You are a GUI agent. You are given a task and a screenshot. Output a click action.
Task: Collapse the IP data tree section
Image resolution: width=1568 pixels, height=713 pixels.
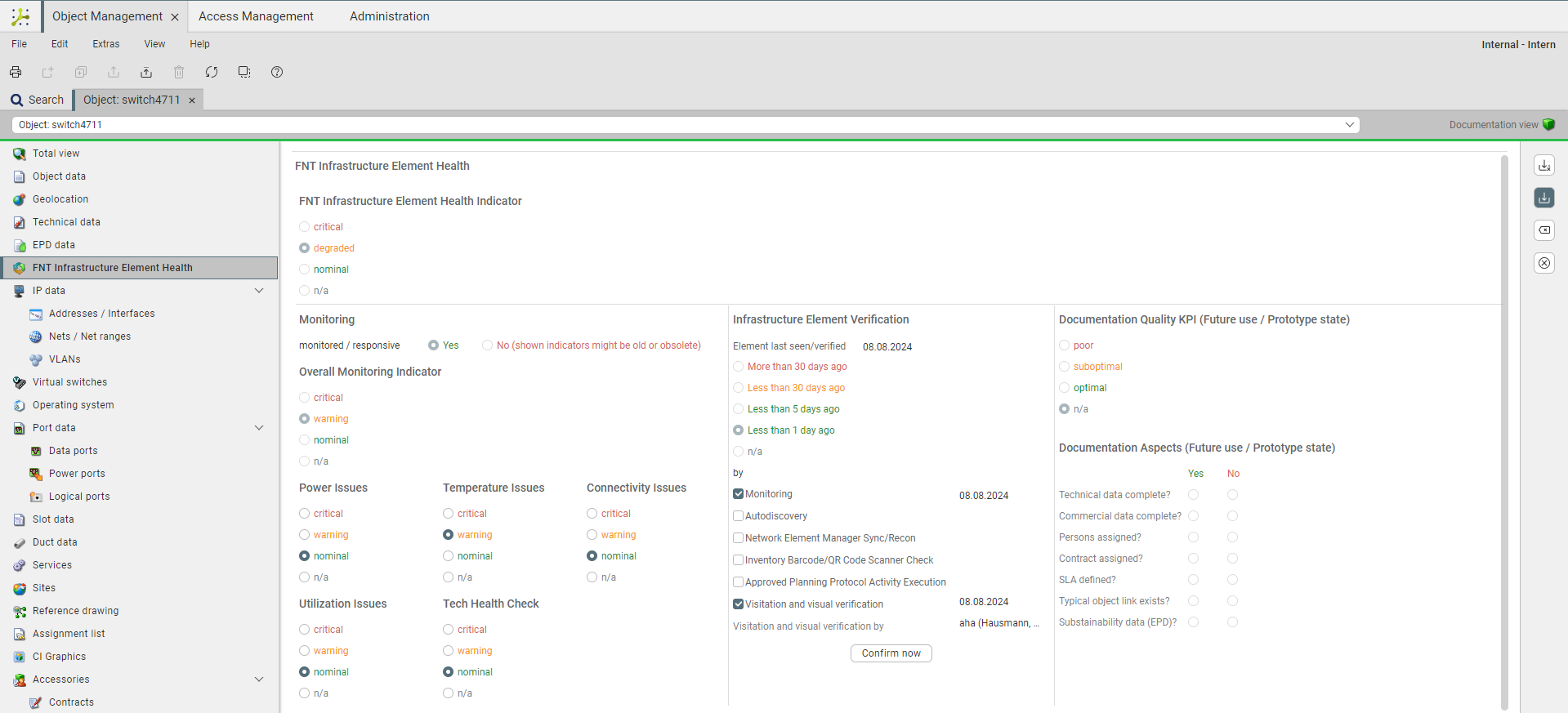(x=259, y=291)
